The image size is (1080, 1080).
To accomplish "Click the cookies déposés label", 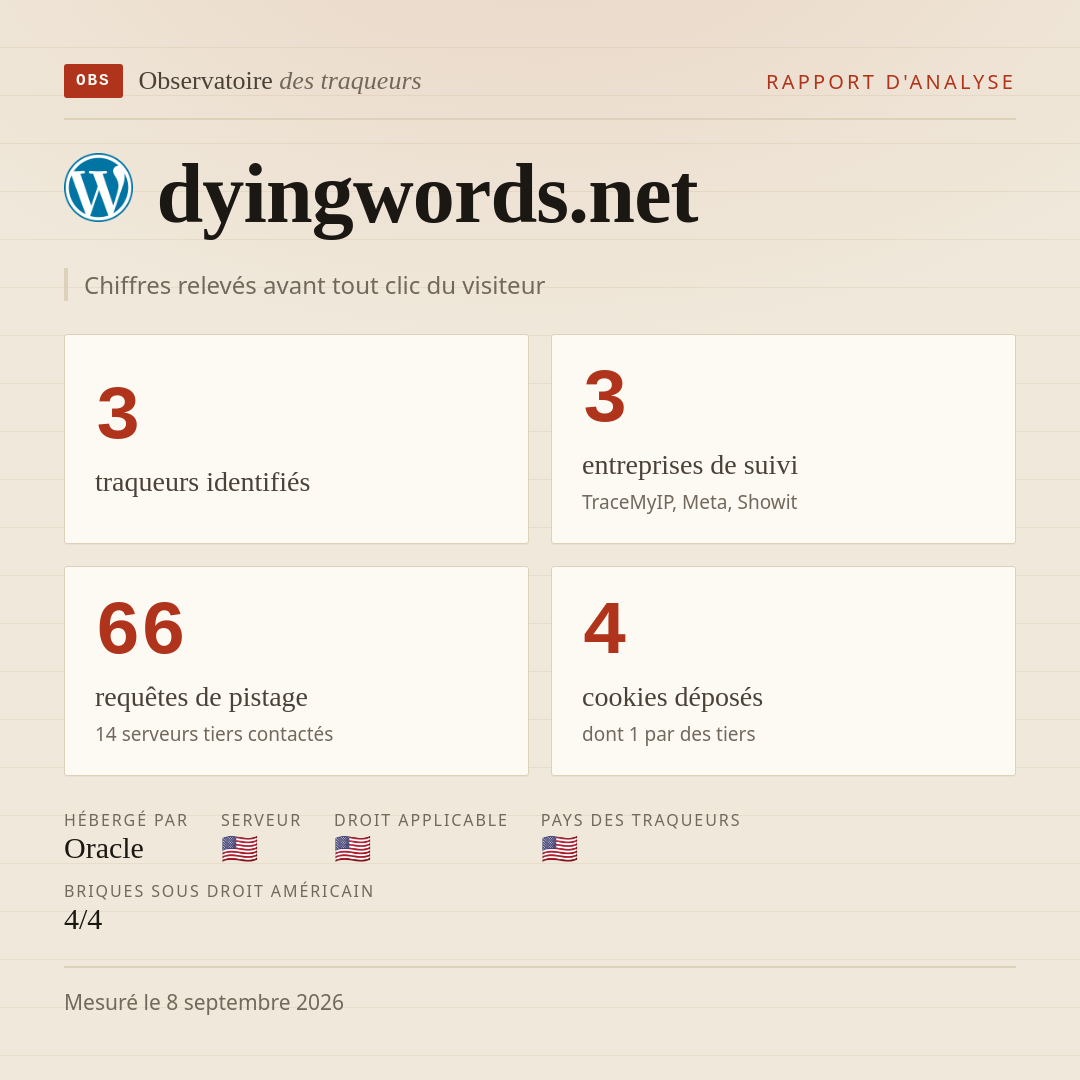I will pyautogui.click(x=672, y=697).
